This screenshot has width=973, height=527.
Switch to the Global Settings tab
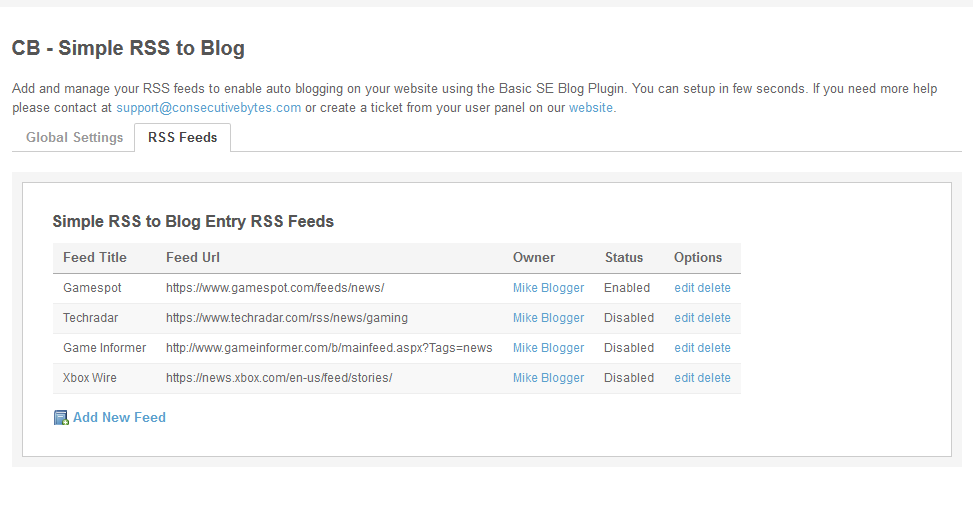click(x=74, y=138)
